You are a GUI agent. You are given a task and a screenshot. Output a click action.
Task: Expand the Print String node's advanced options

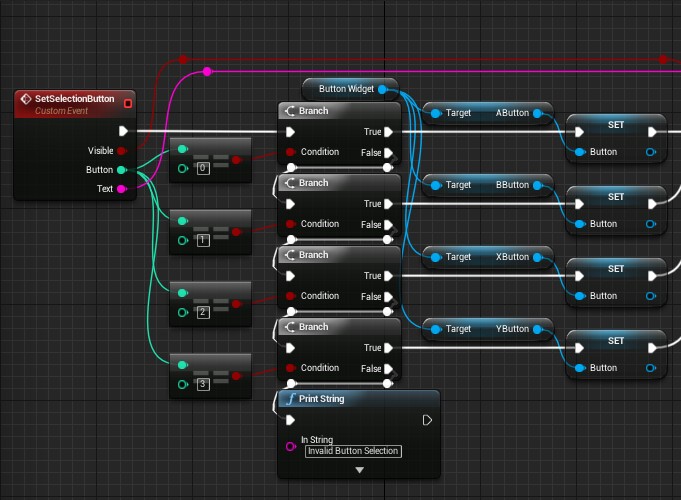[x=358, y=469]
